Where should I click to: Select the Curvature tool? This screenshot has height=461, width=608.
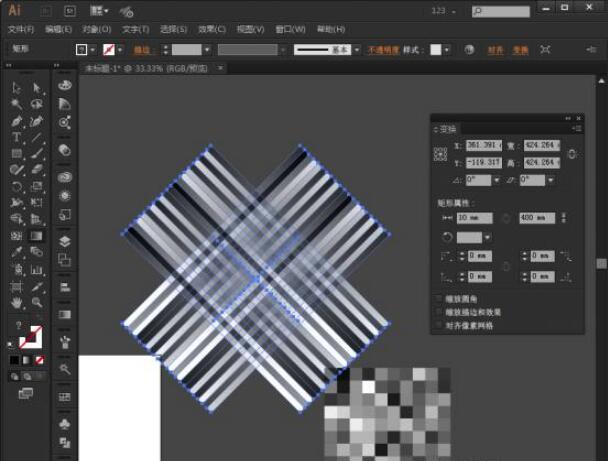pyautogui.click(x=36, y=121)
